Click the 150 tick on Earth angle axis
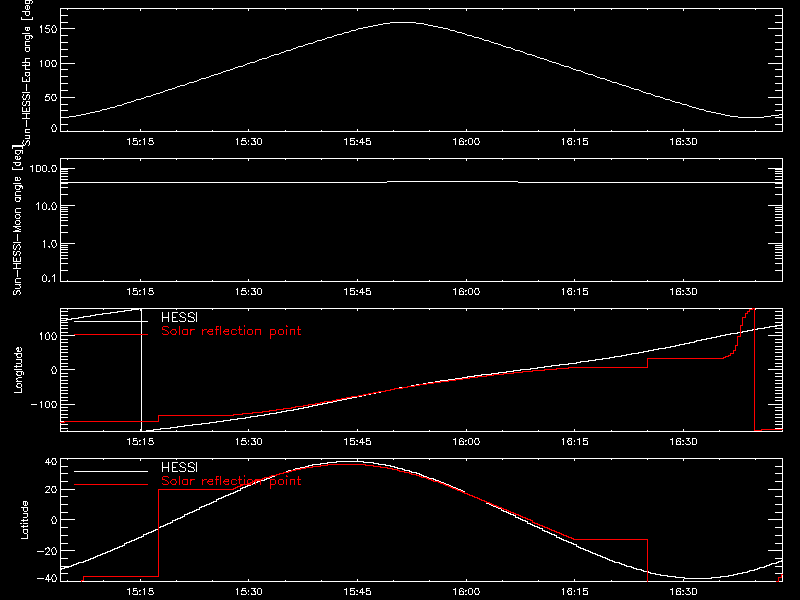The image size is (800, 600). [x=48, y=29]
